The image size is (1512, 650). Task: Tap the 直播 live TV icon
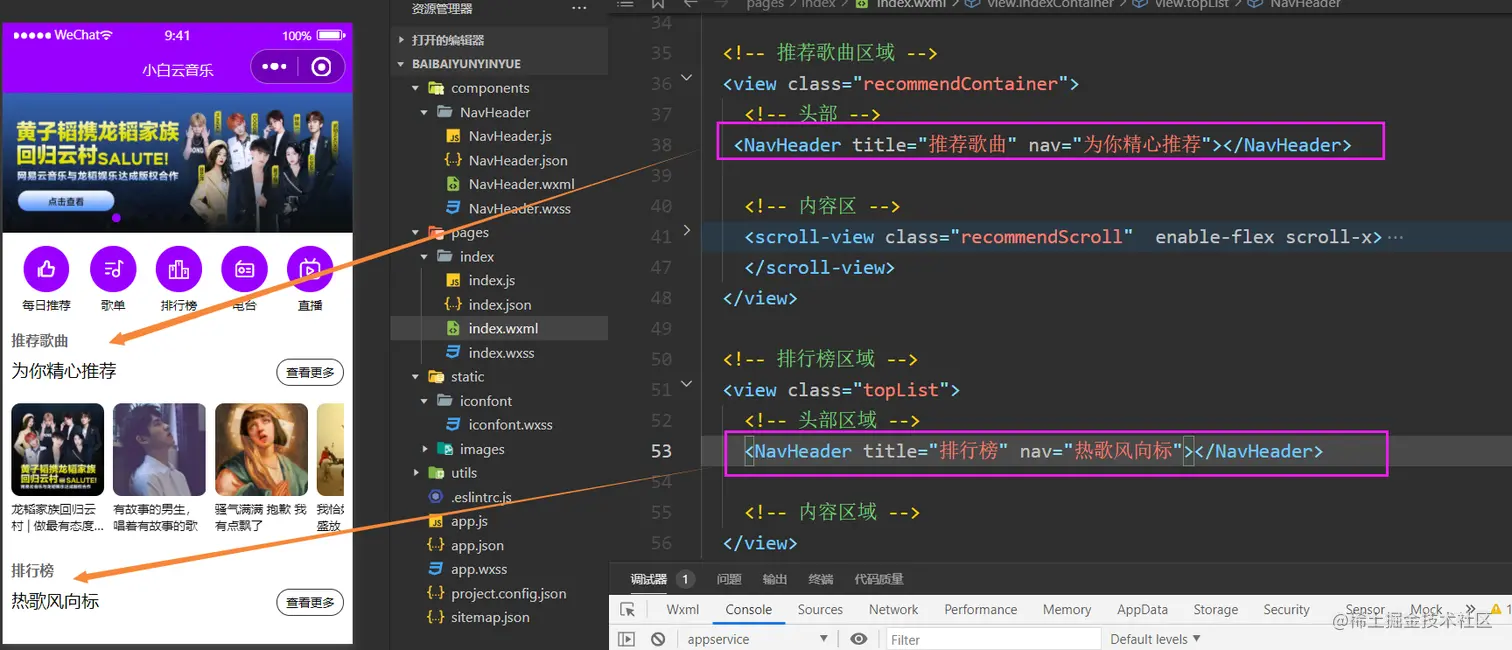(x=310, y=268)
